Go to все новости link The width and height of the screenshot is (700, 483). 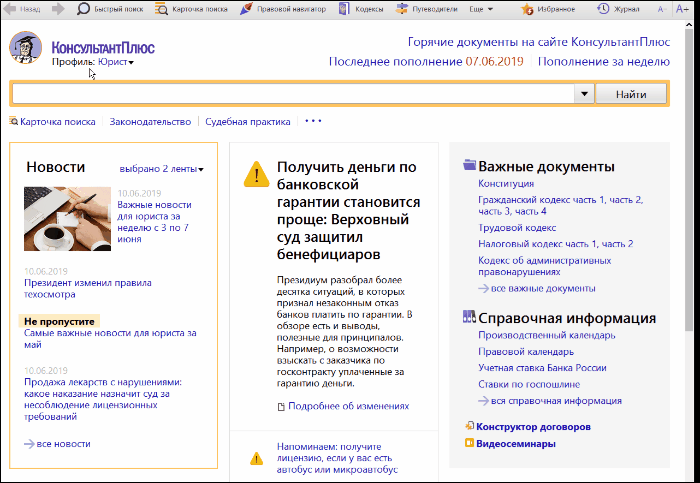point(63,444)
